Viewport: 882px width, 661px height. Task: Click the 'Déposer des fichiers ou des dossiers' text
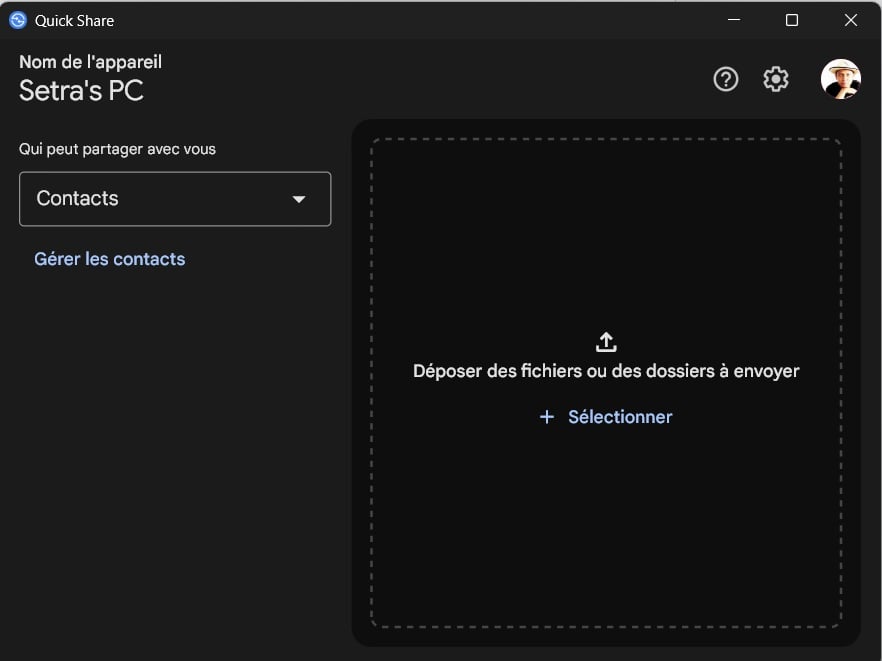[x=606, y=371]
